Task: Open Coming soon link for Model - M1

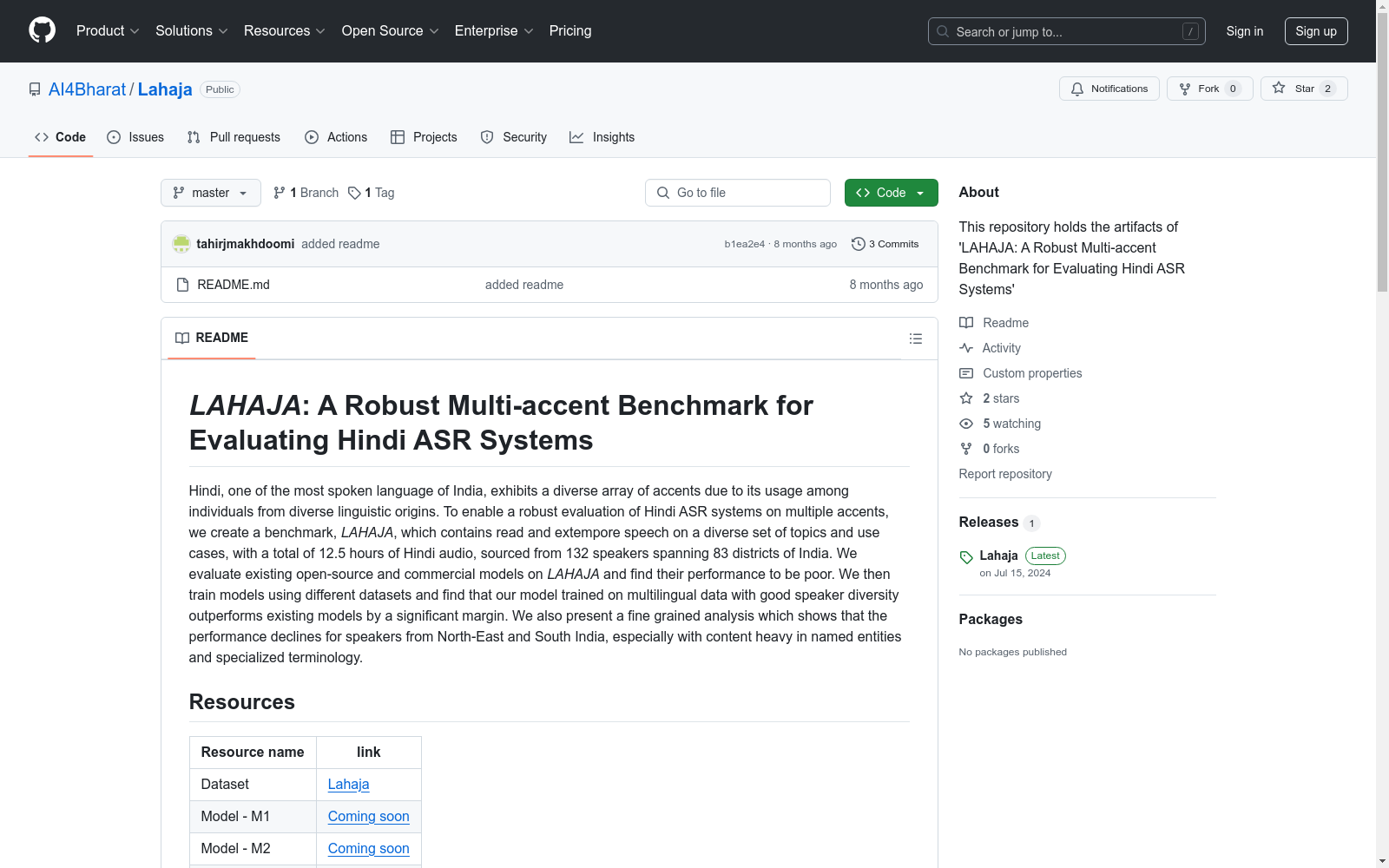Action: click(369, 817)
